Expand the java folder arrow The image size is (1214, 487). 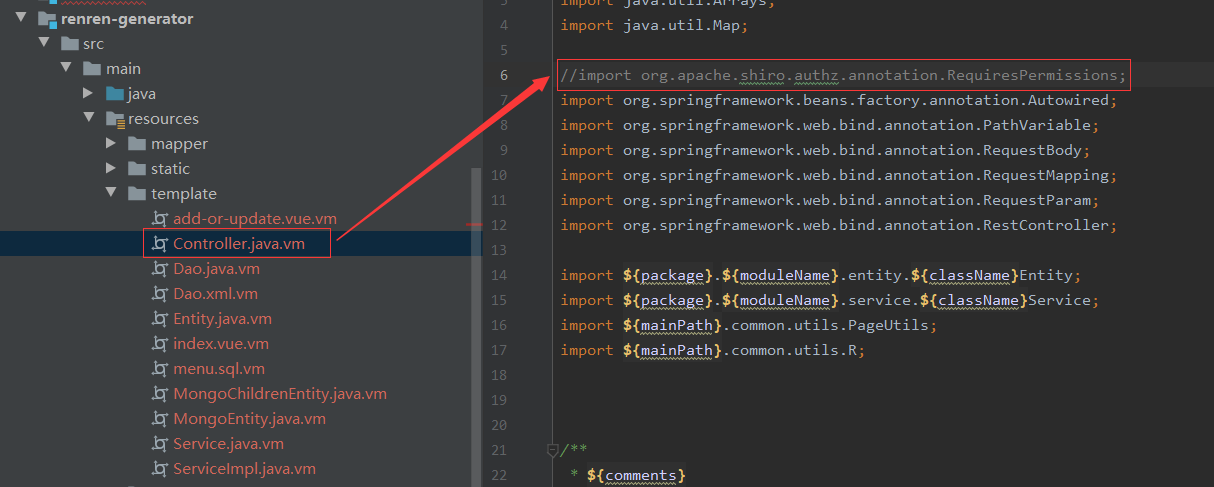click(x=89, y=94)
